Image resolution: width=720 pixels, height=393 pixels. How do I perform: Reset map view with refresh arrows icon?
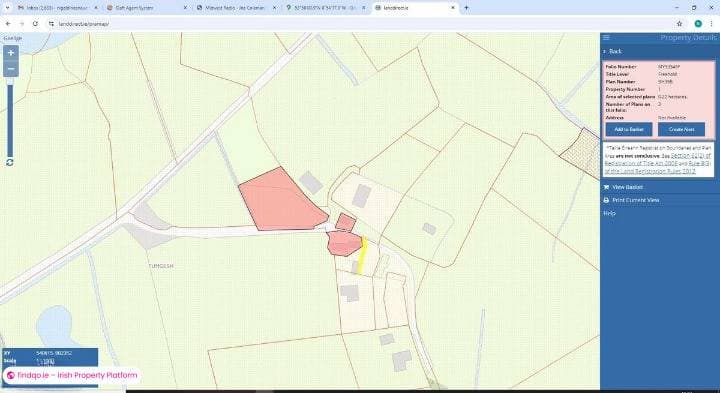tap(10, 163)
